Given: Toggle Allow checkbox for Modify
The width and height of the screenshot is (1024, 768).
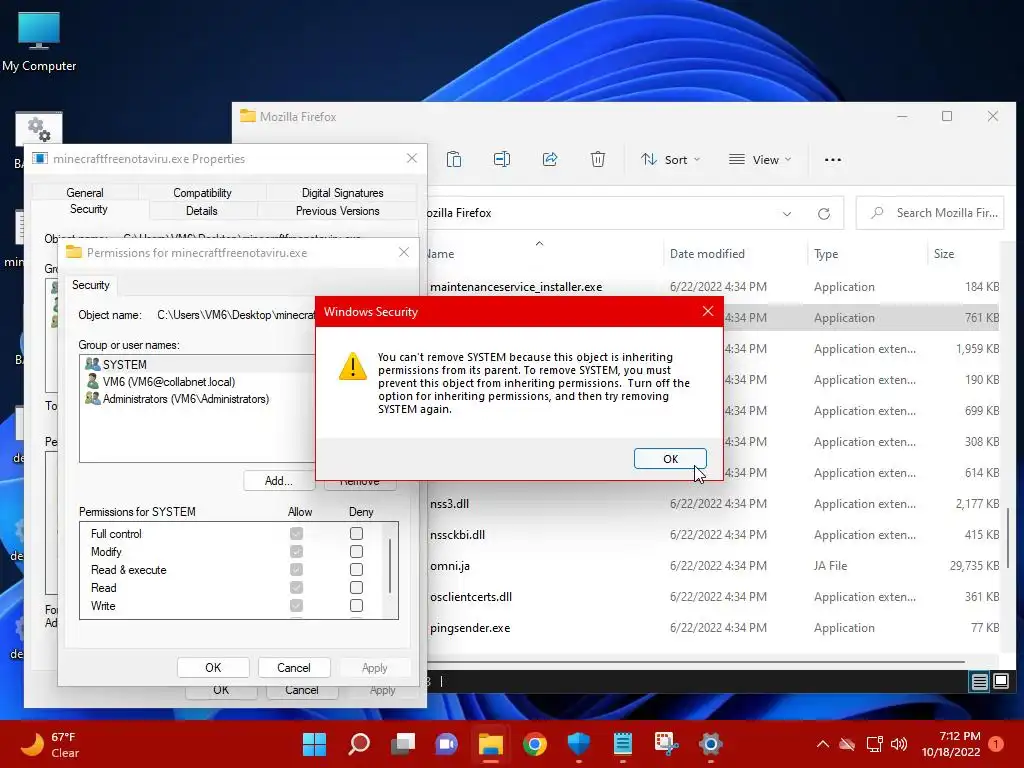Looking at the screenshot, I should click(296, 552).
